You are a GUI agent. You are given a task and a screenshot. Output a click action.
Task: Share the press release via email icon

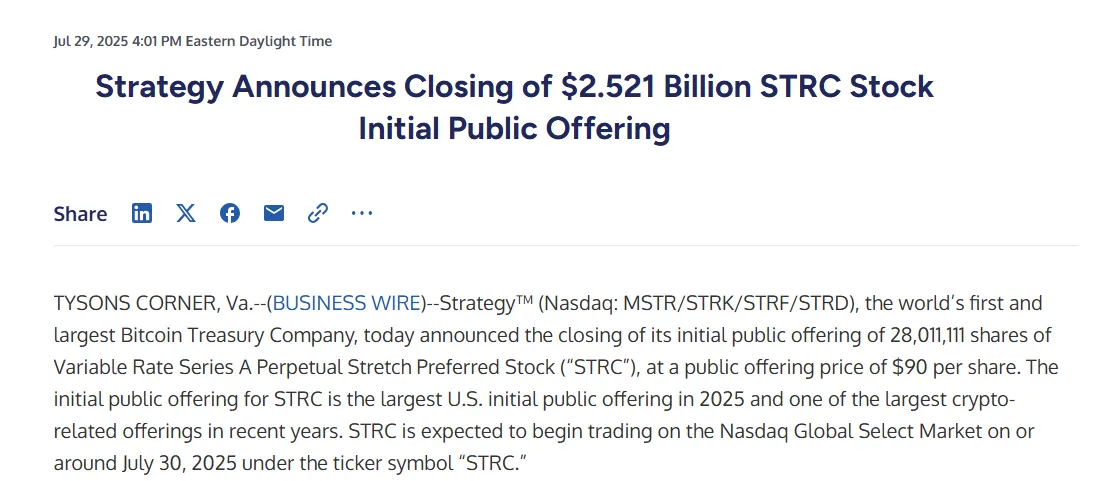[x=274, y=213]
